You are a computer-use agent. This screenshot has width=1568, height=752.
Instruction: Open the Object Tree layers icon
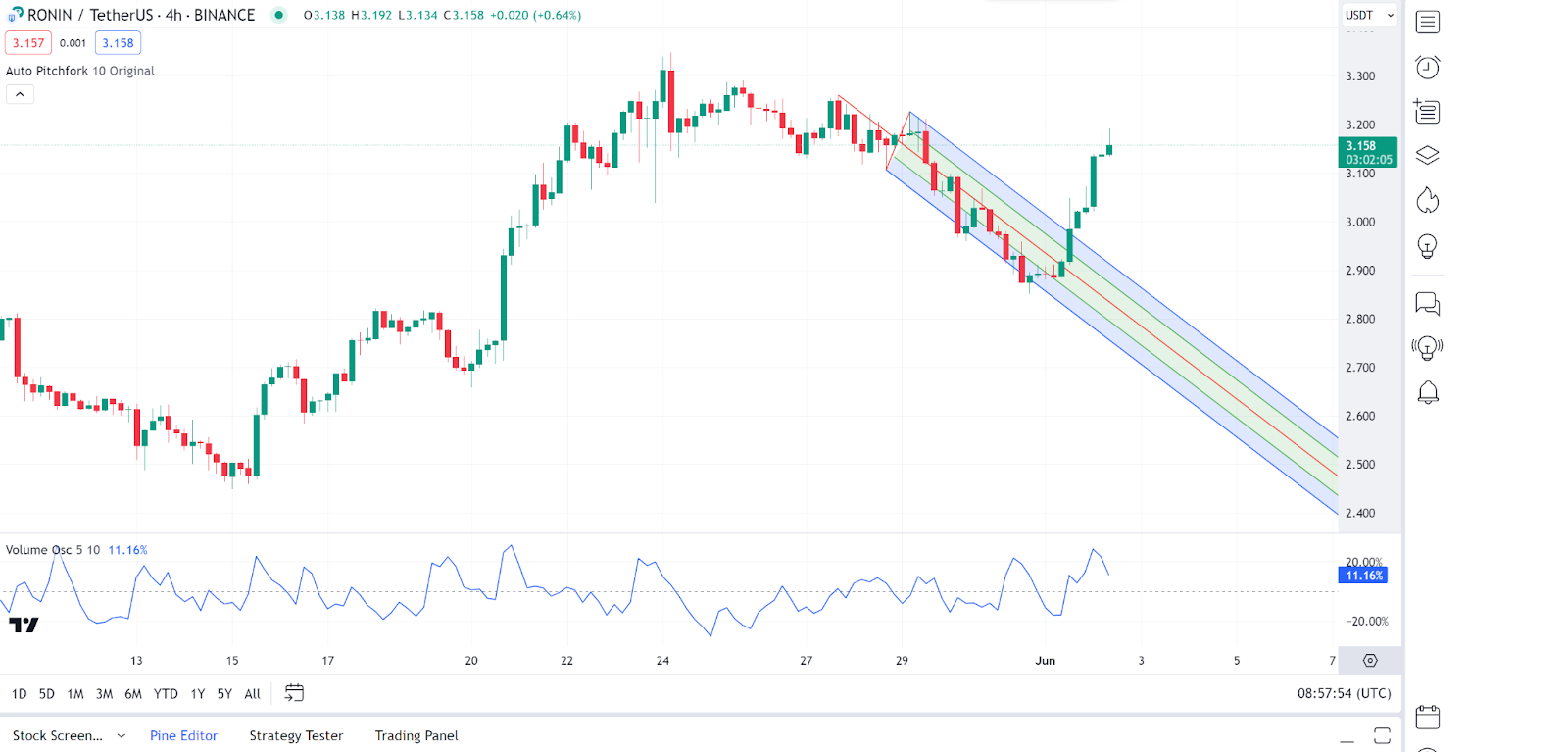point(1428,156)
